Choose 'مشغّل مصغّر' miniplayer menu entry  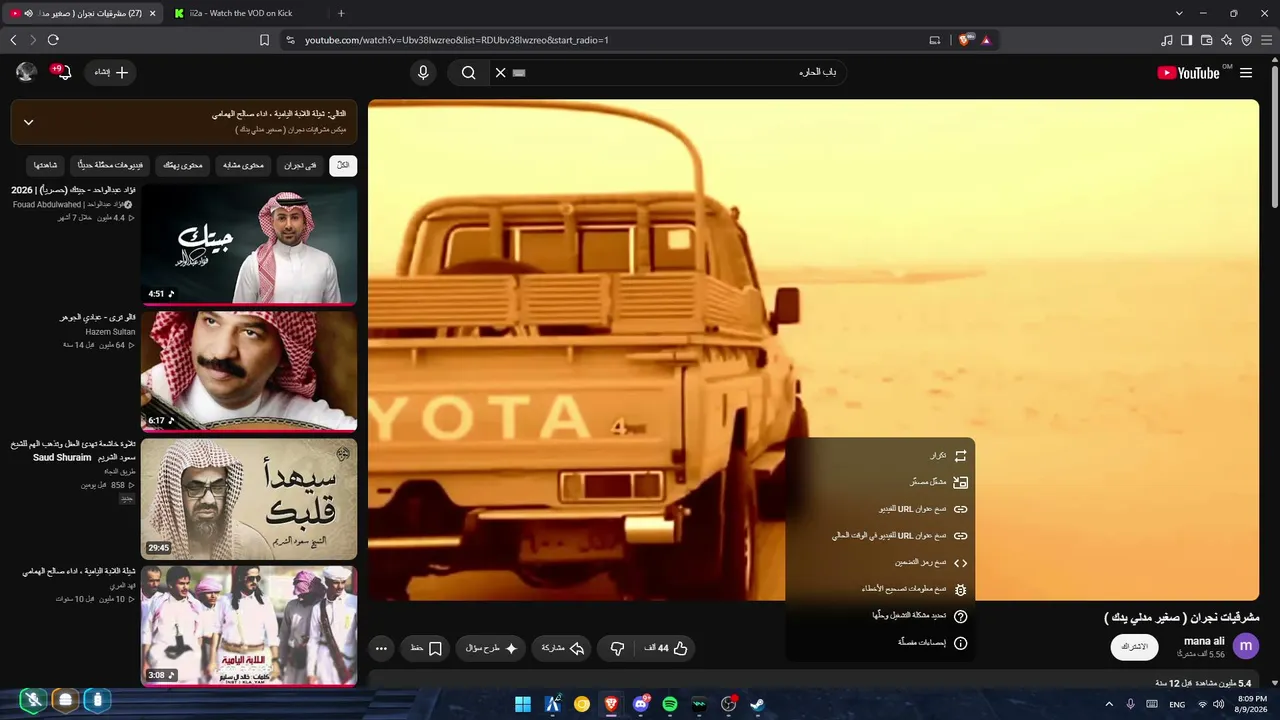coord(880,482)
